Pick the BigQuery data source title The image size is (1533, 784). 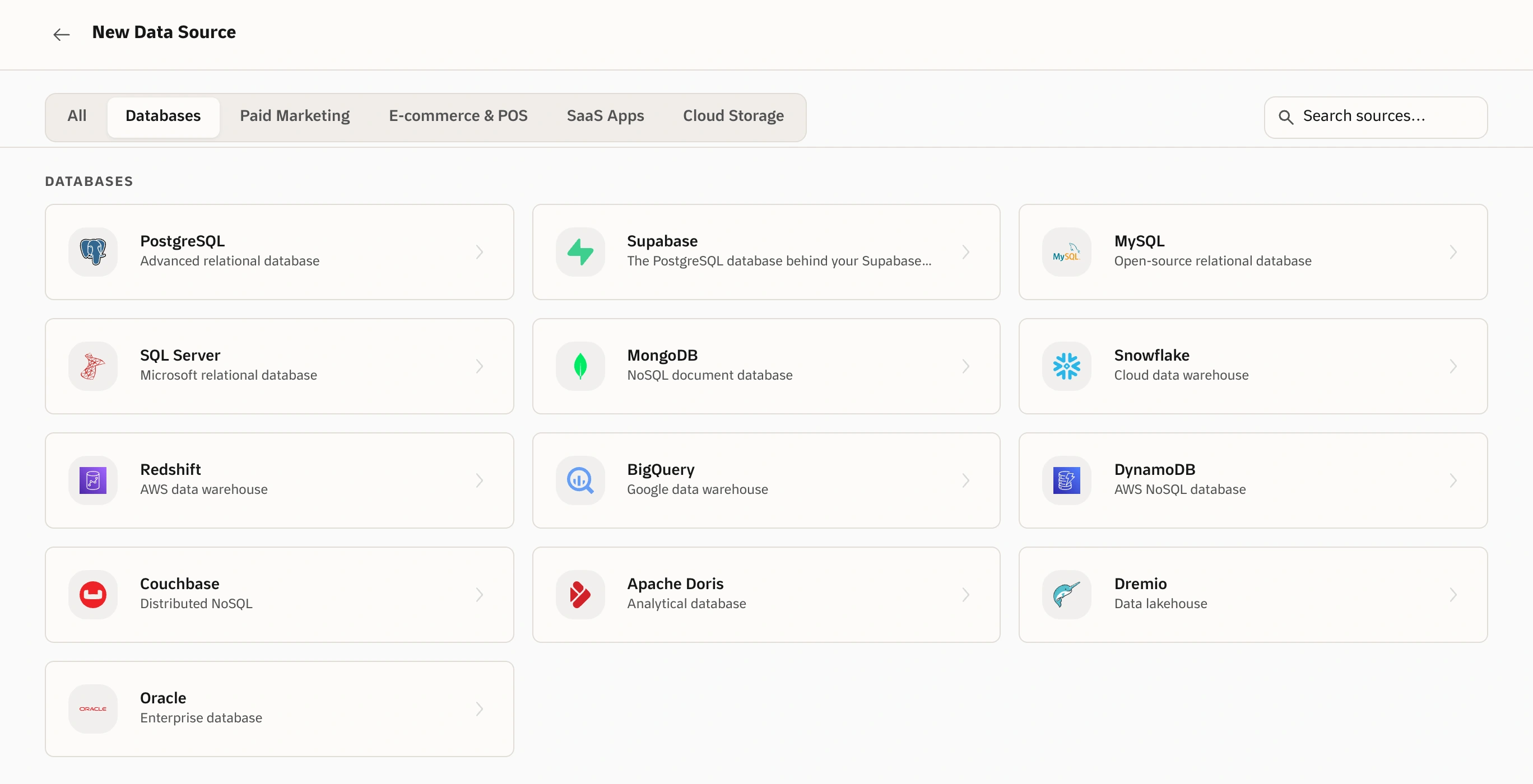point(661,469)
